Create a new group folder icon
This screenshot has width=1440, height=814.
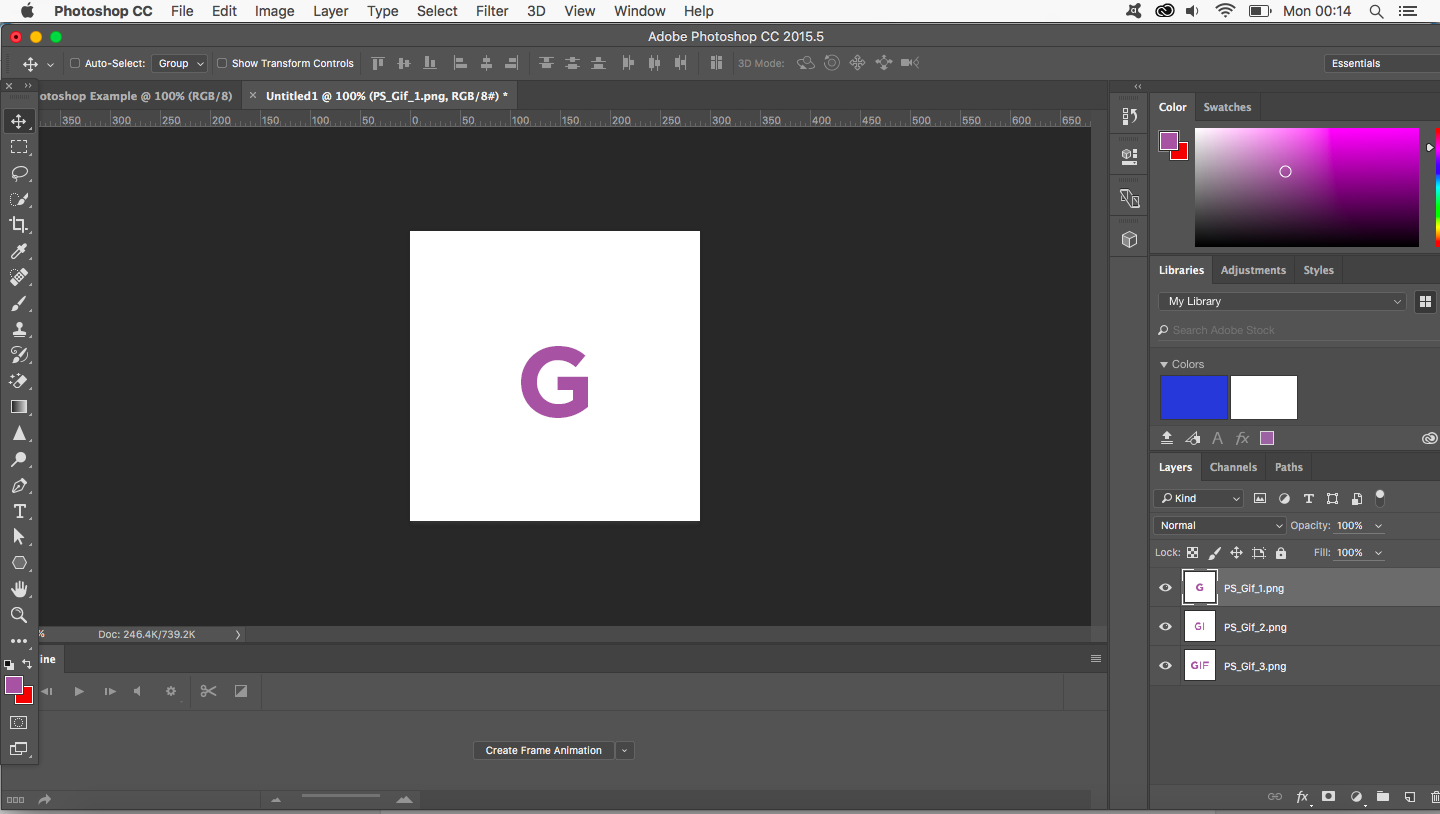coord(1383,797)
